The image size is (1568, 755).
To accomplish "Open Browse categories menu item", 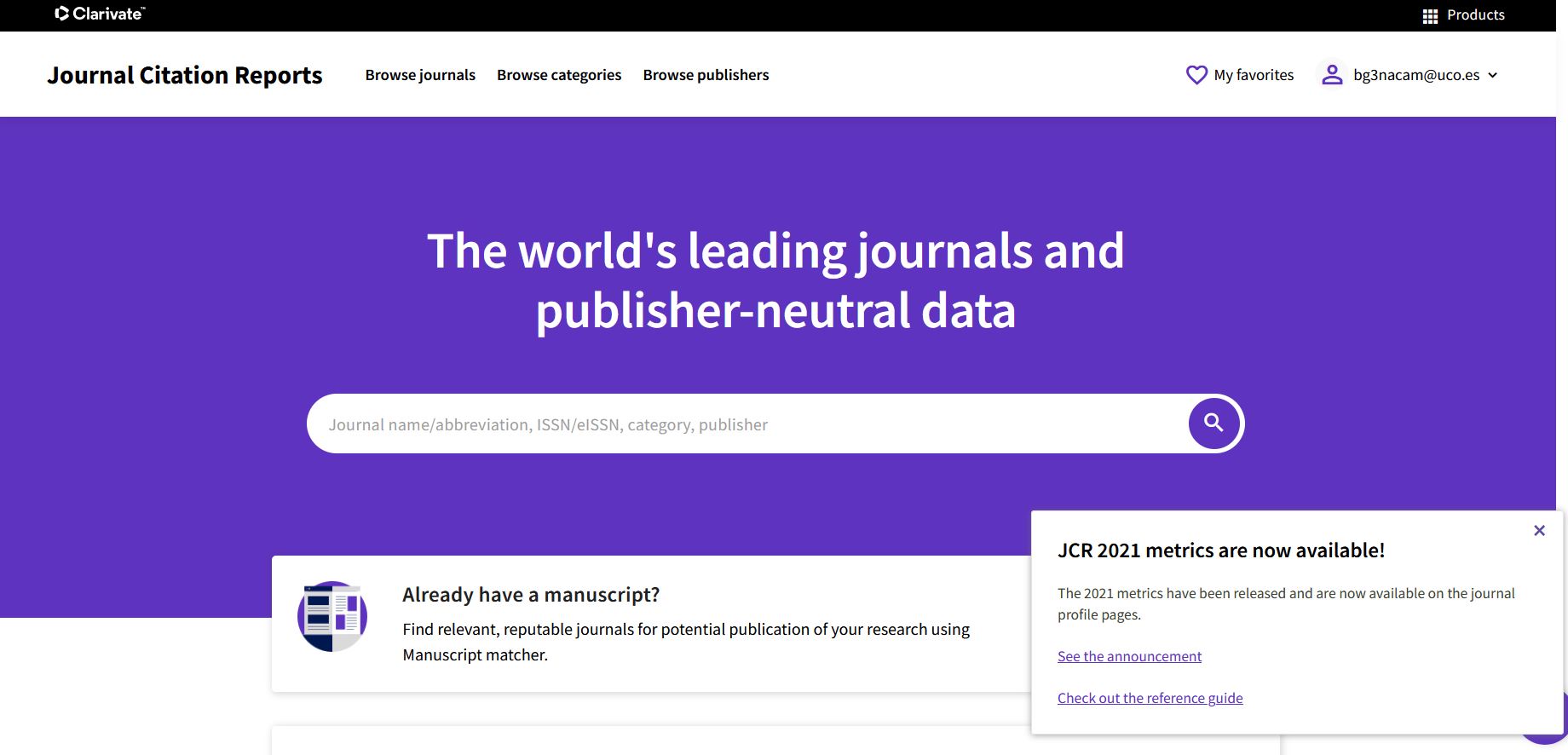I will 559,75.
